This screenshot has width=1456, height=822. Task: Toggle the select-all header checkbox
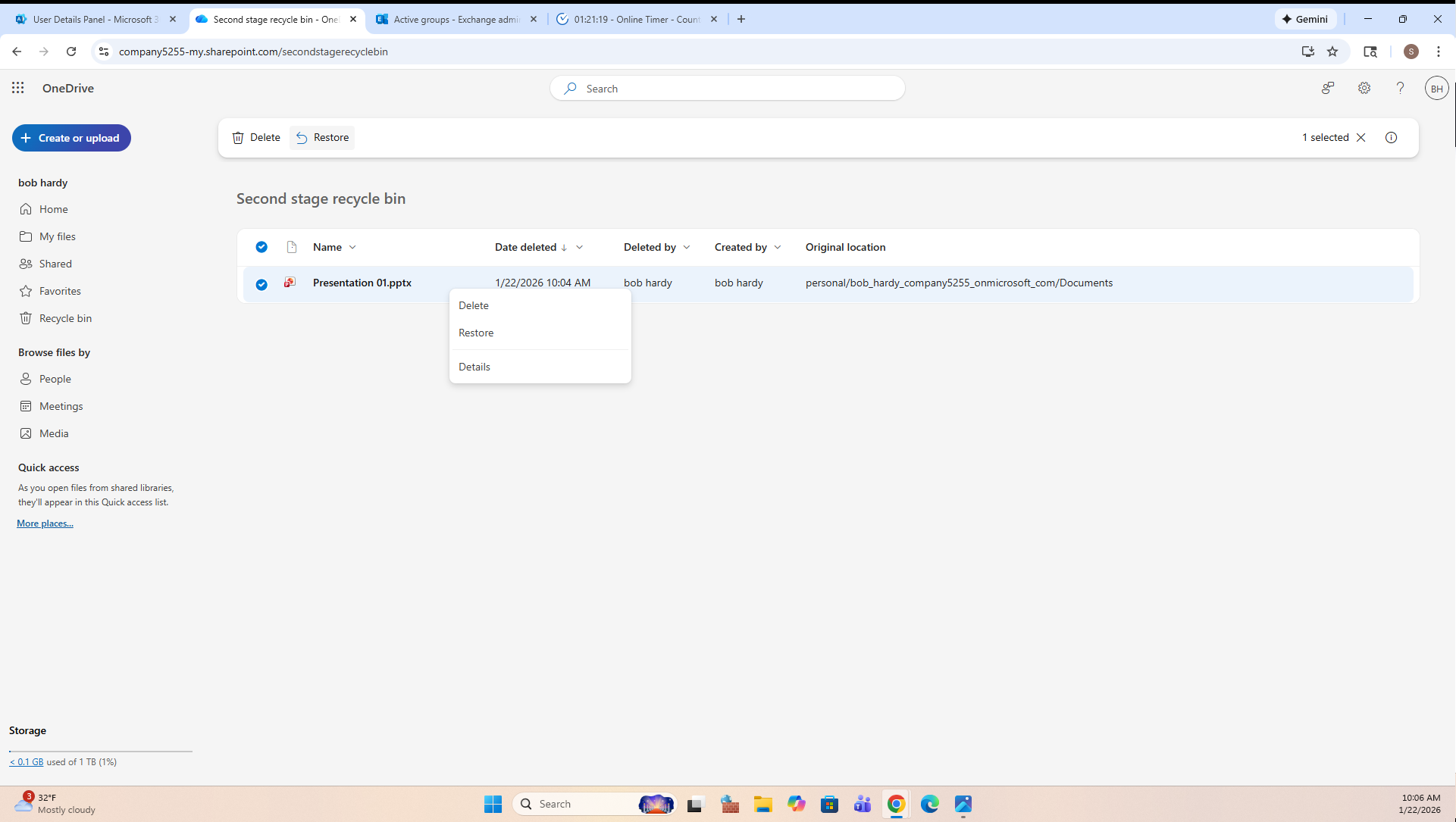pos(261,247)
